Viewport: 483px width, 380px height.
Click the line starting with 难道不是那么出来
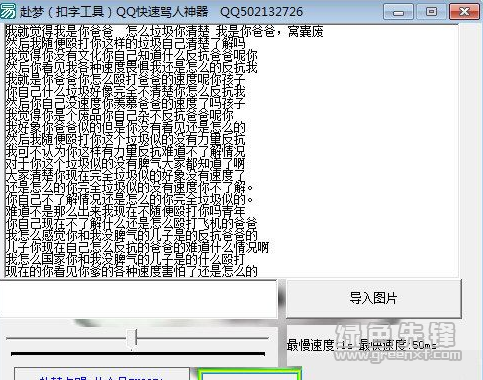(125, 211)
